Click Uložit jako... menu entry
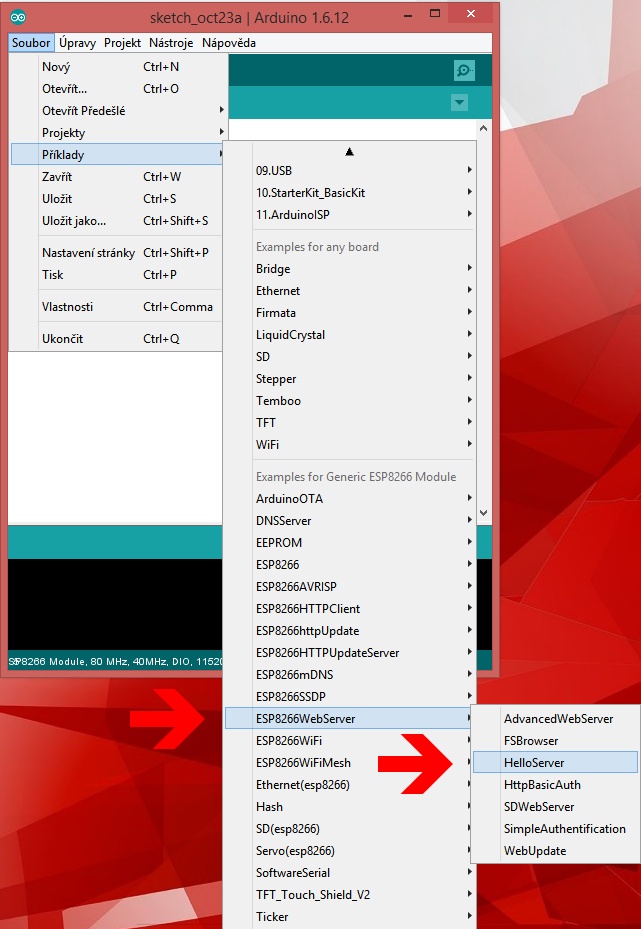 click(74, 221)
